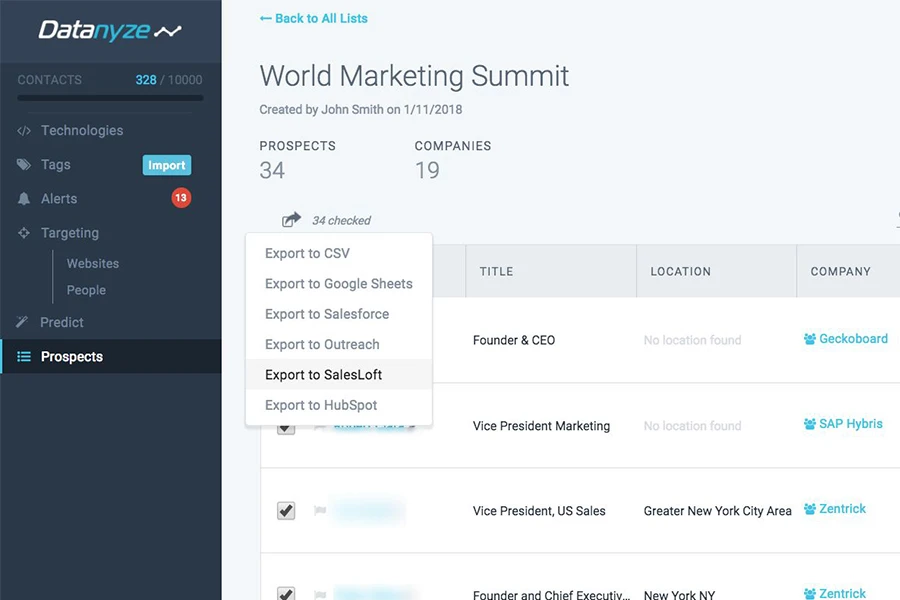This screenshot has width=900, height=600.
Task: Click the company icon beside SAP Hybris
Action: (x=809, y=424)
